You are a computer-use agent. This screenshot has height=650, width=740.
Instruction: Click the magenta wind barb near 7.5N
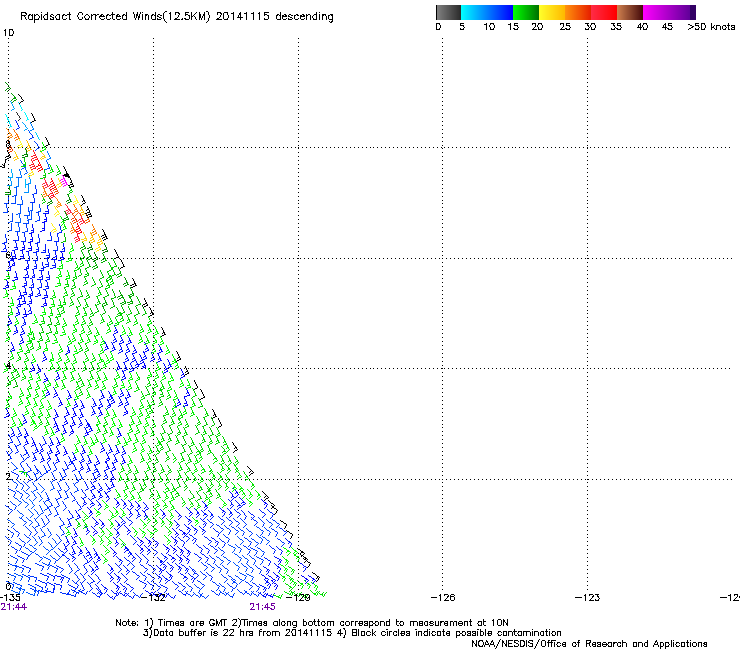point(63,181)
